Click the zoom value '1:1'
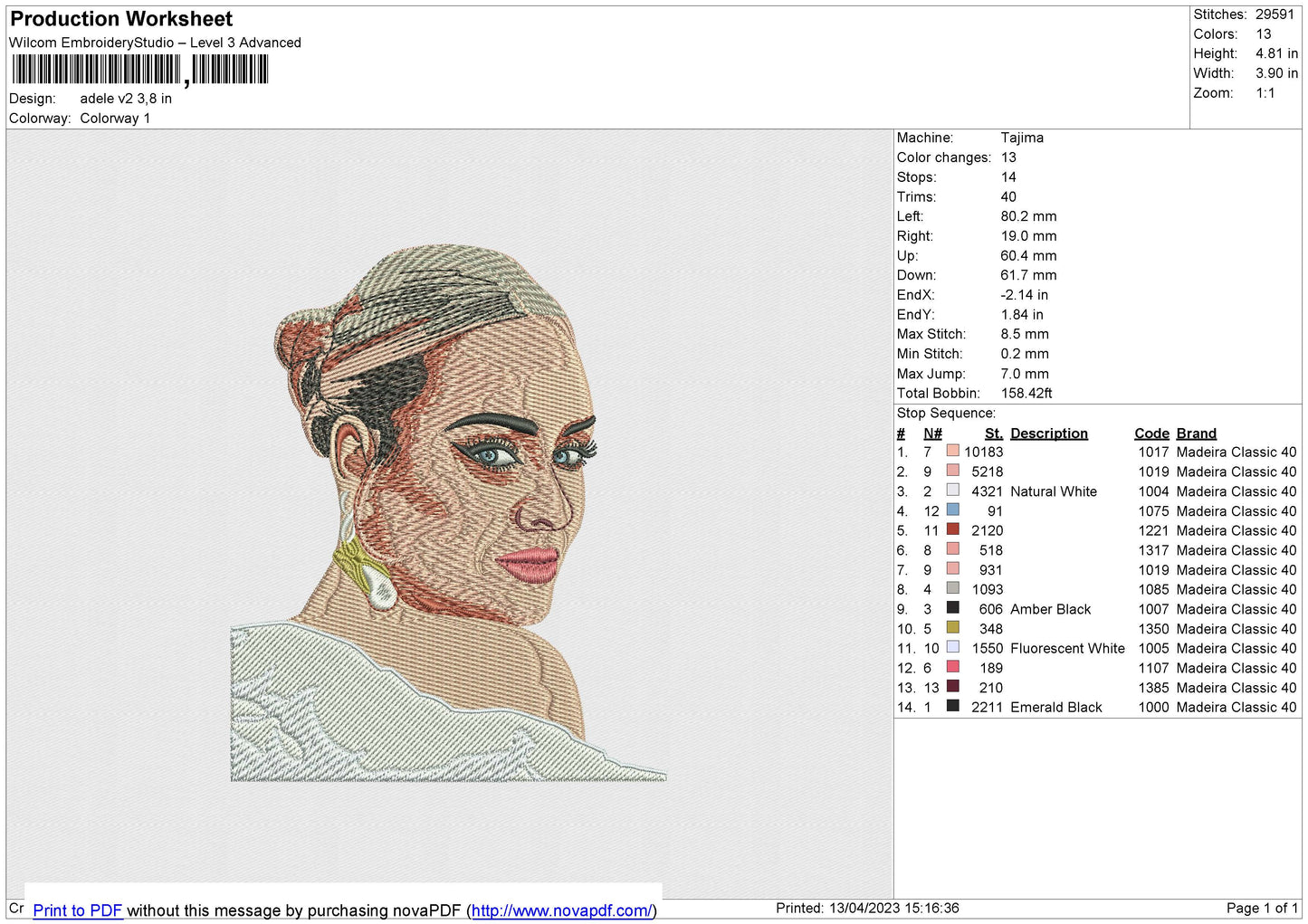The height and width of the screenshot is (924, 1308). point(1265,93)
